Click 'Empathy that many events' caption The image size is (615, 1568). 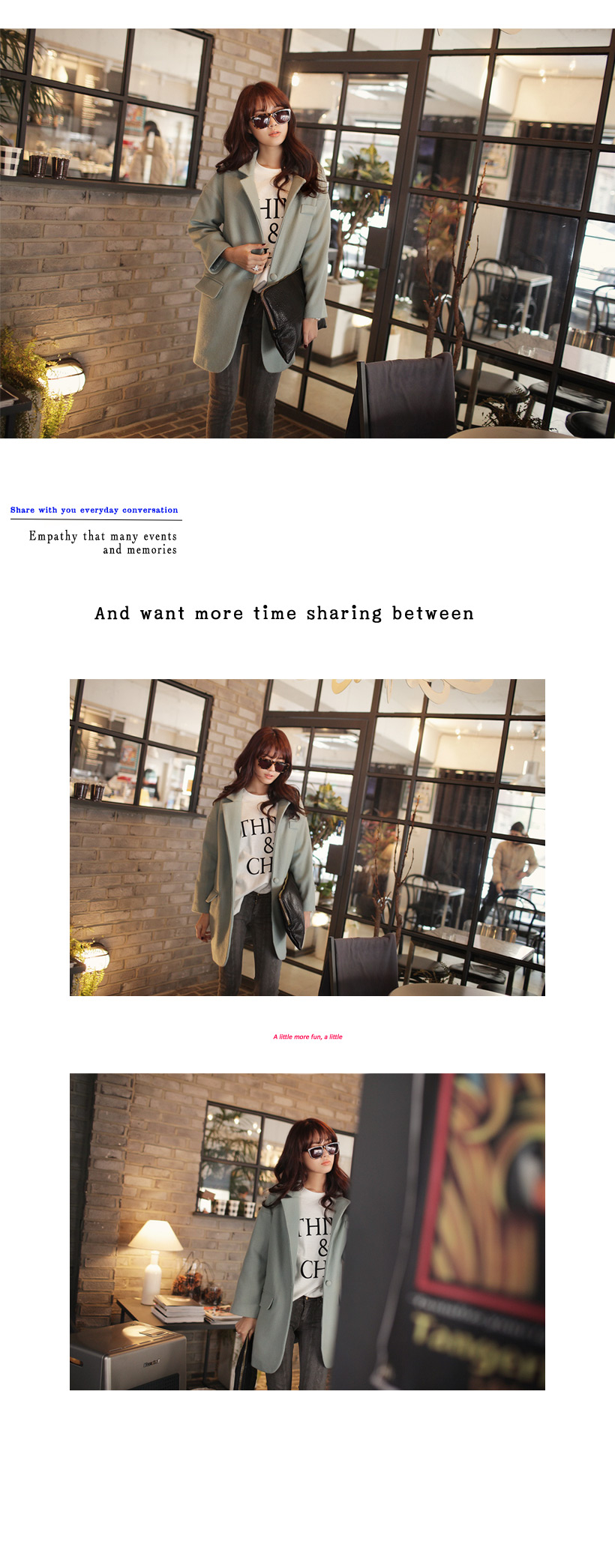[103, 536]
